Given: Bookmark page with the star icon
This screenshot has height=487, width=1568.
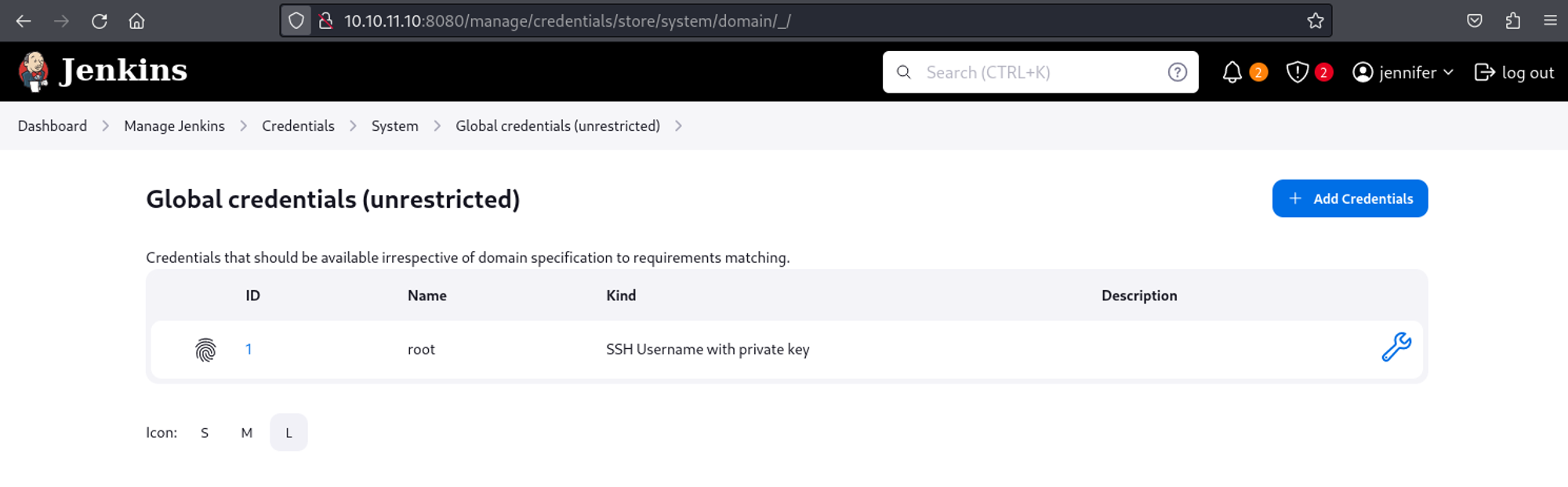Looking at the screenshot, I should [x=1315, y=21].
